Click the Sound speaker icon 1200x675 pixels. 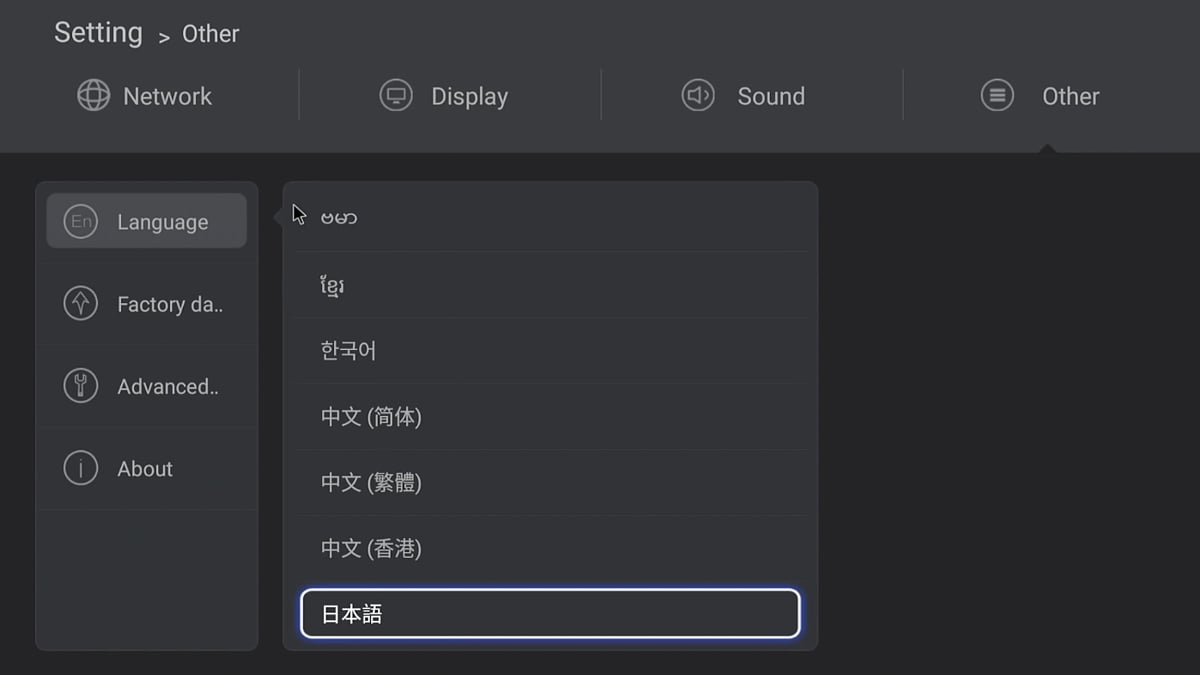698,95
